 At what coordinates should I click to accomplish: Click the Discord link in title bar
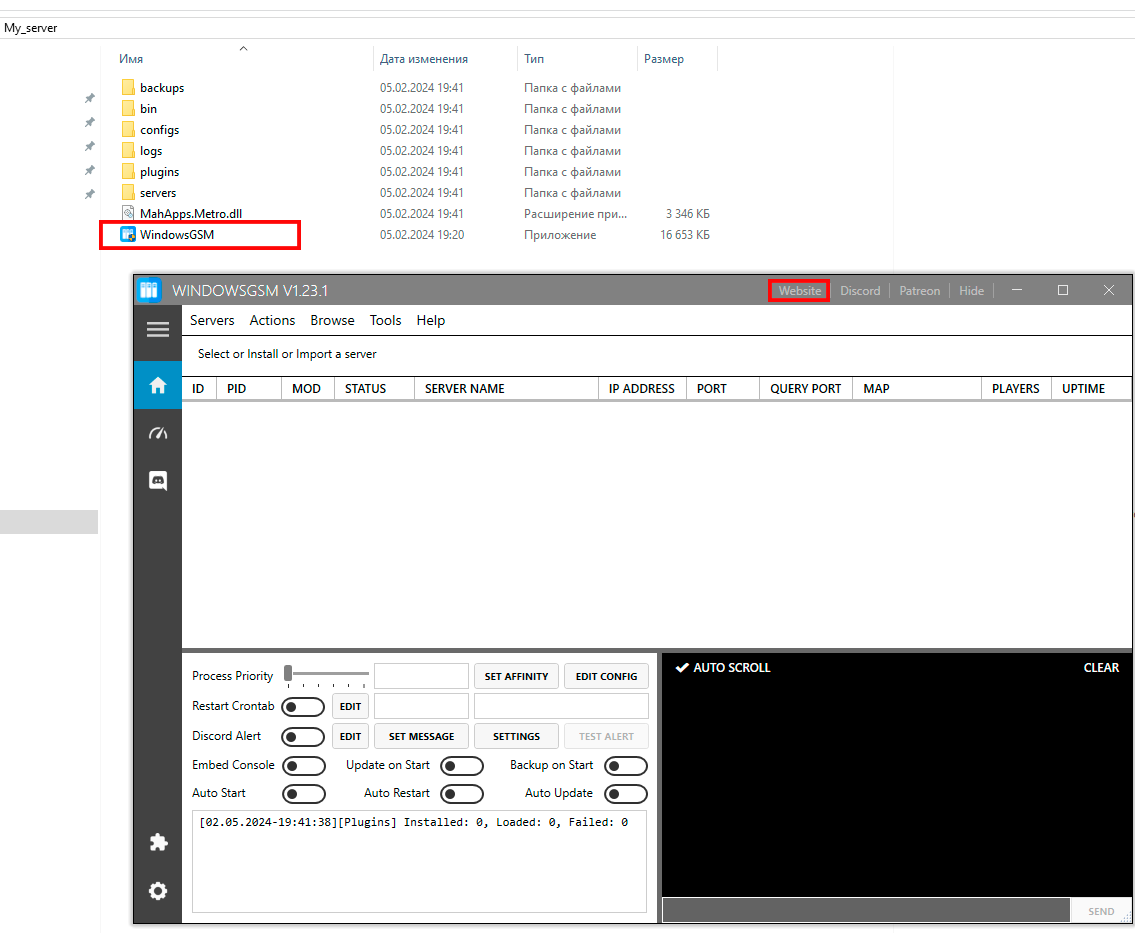(x=860, y=290)
